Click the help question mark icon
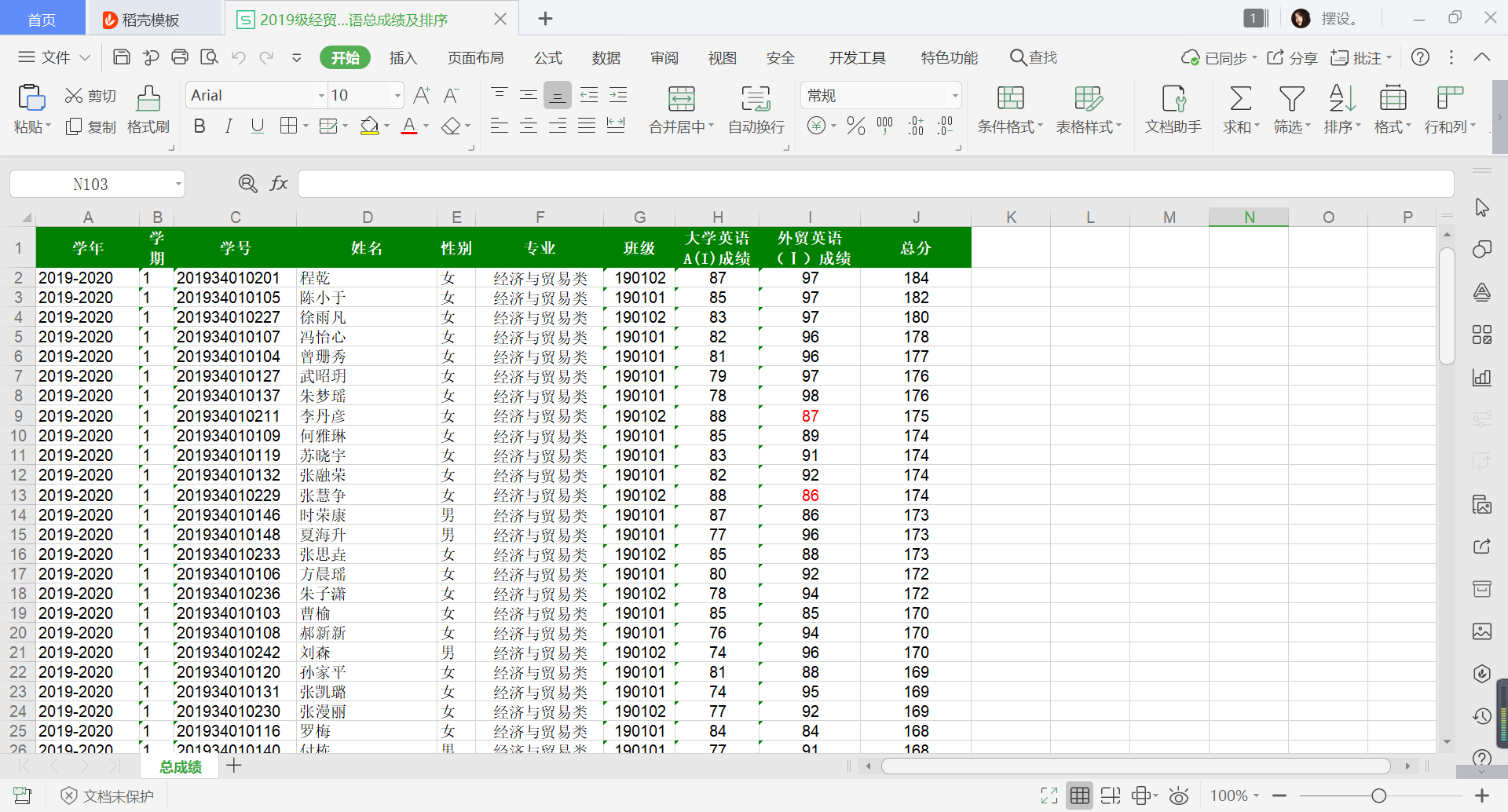This screenshot has height=812, width=1508. pos(1420,57)
